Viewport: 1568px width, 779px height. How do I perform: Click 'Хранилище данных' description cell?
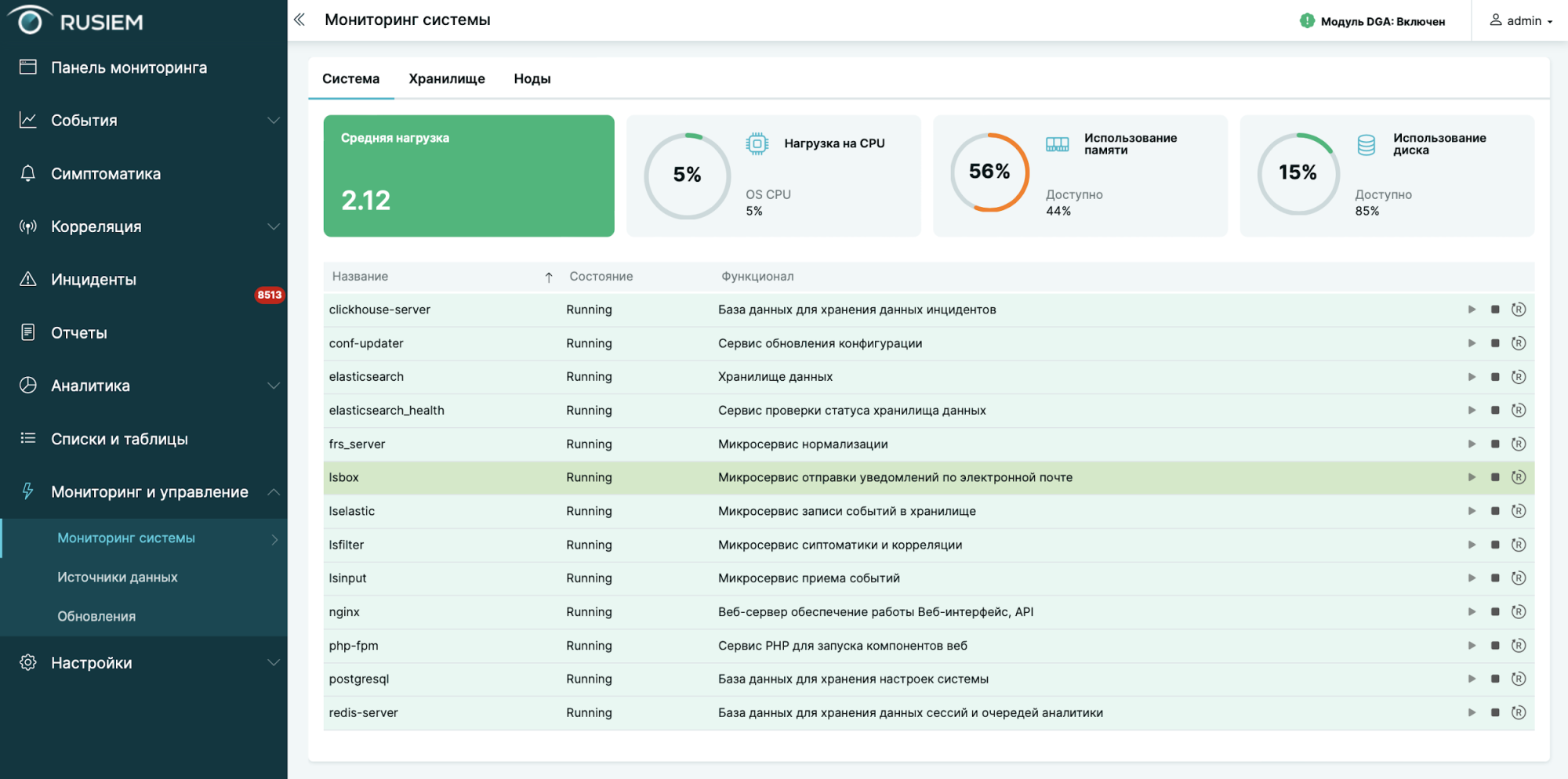775,377
